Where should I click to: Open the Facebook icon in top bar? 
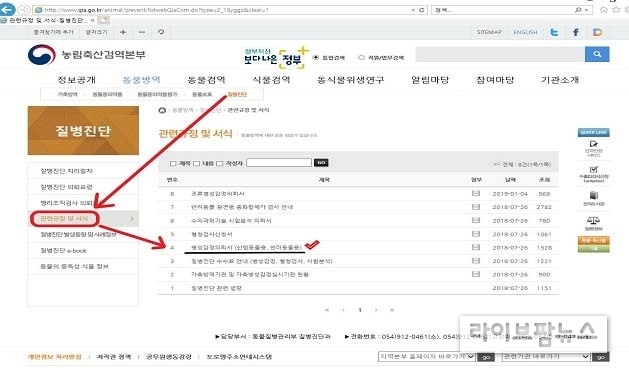pyautogui.click(x=576, y=32)
